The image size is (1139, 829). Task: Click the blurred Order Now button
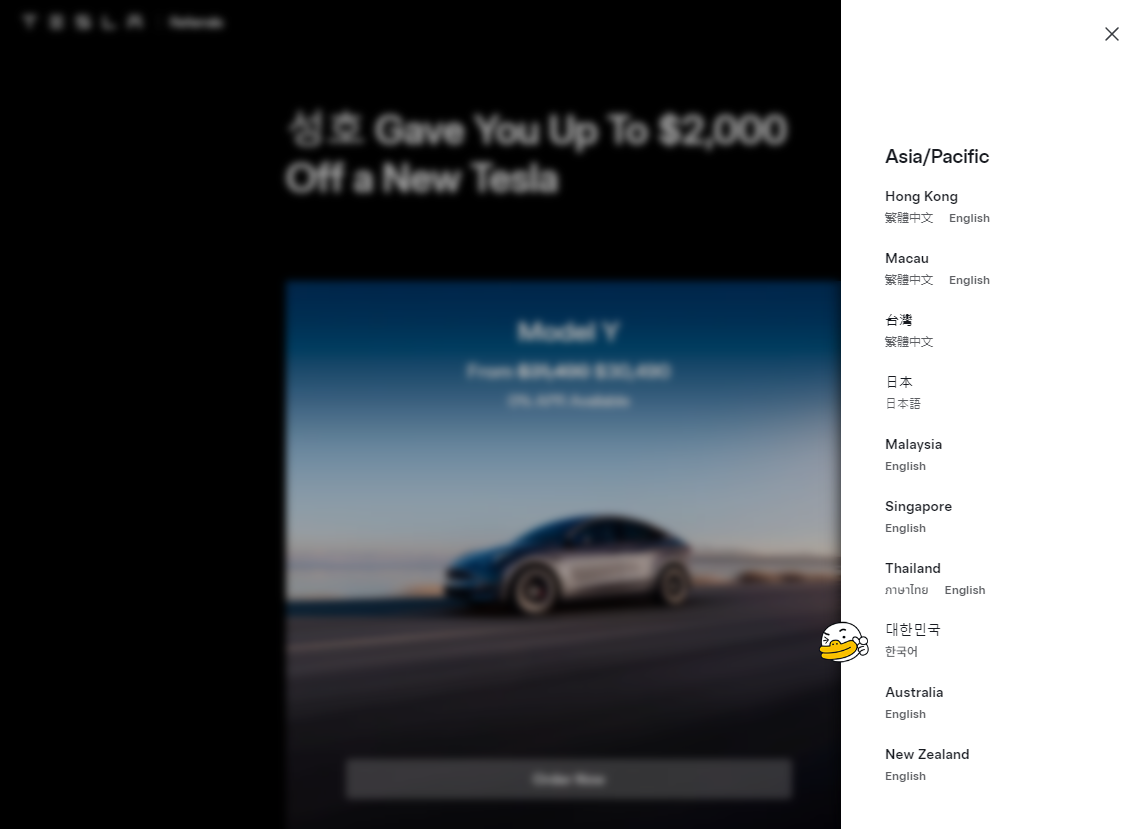pyautogui.click(x=569, y=779)
